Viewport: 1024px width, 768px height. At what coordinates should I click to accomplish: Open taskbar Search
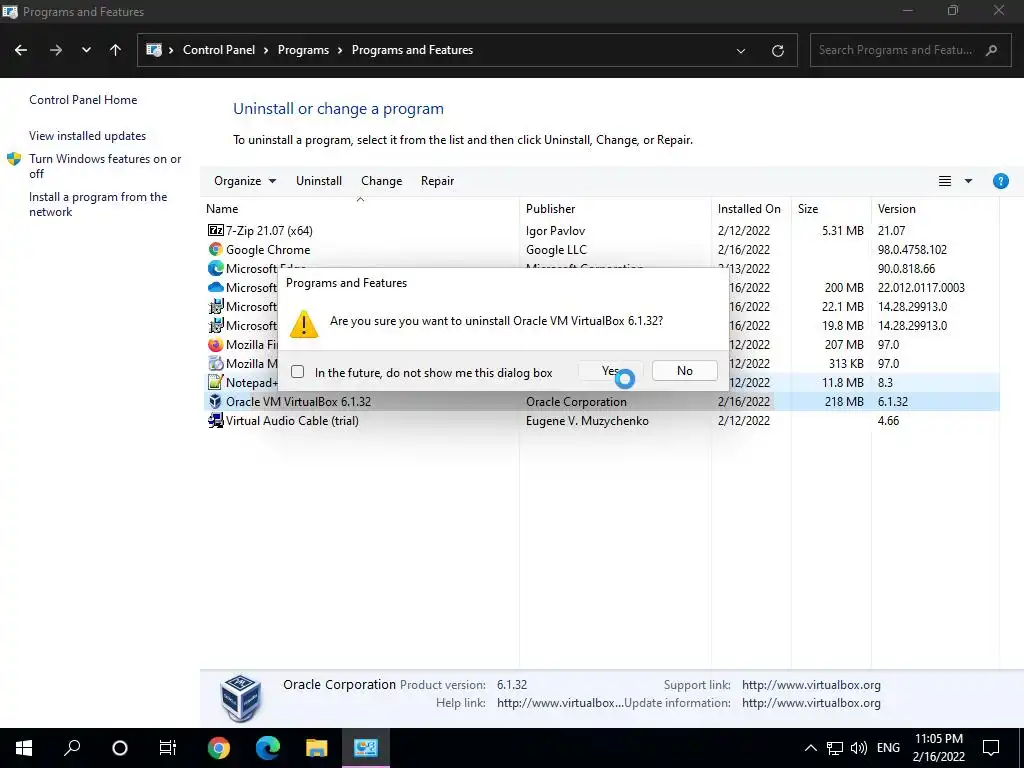click(72, 748)
